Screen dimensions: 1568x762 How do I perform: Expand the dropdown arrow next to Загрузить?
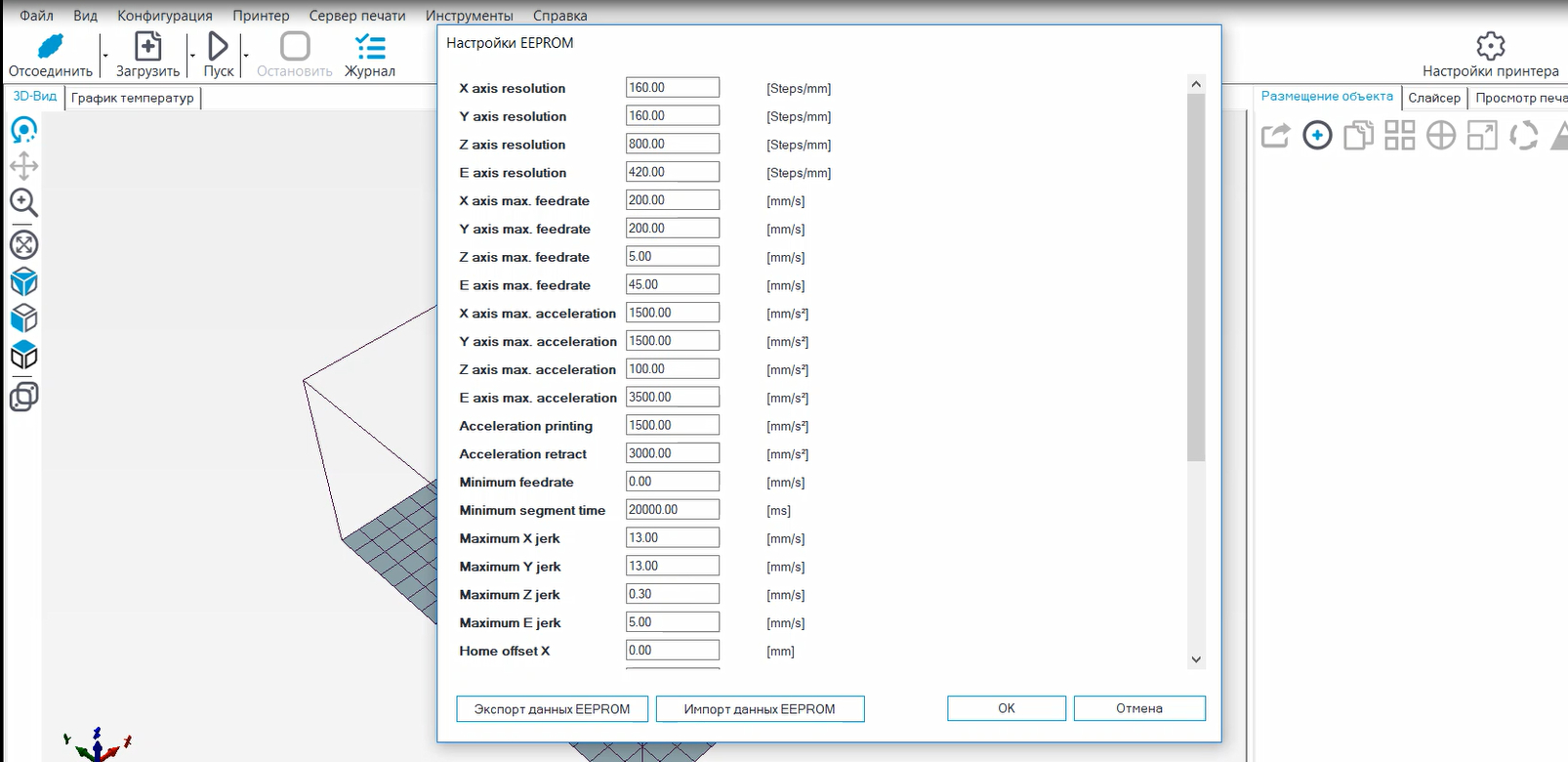[192, 56]
